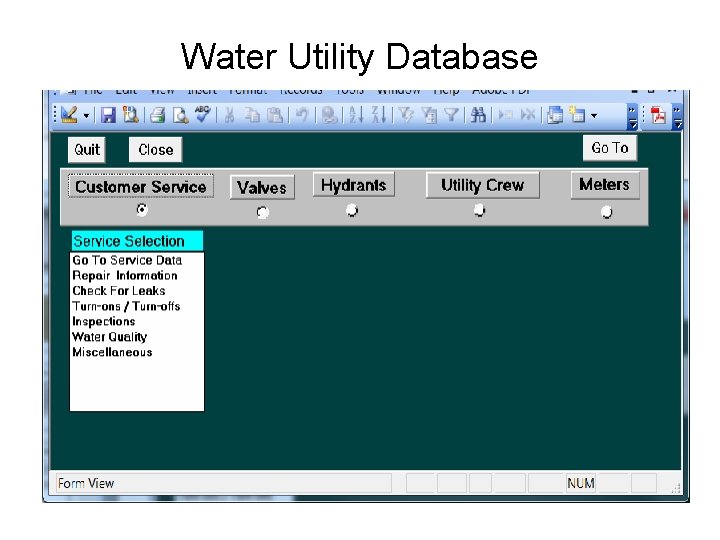
Task: Select 'Turn-ons / Turn-offs' list entry
Action: point(137,306)
